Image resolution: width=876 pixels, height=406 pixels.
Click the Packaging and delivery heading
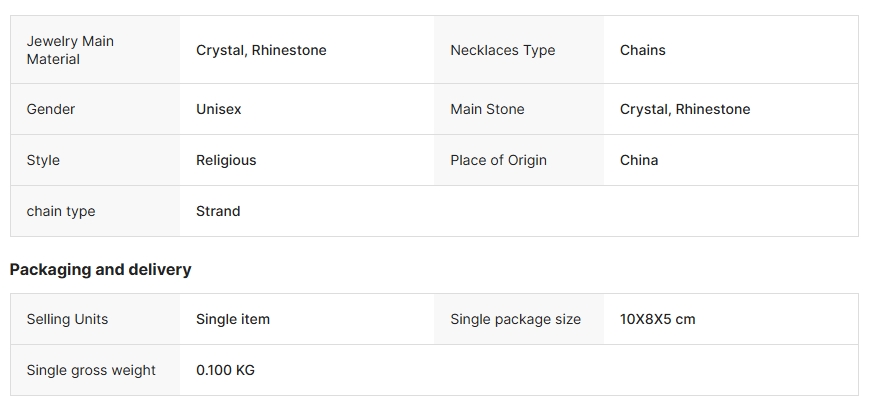(100, 269)
